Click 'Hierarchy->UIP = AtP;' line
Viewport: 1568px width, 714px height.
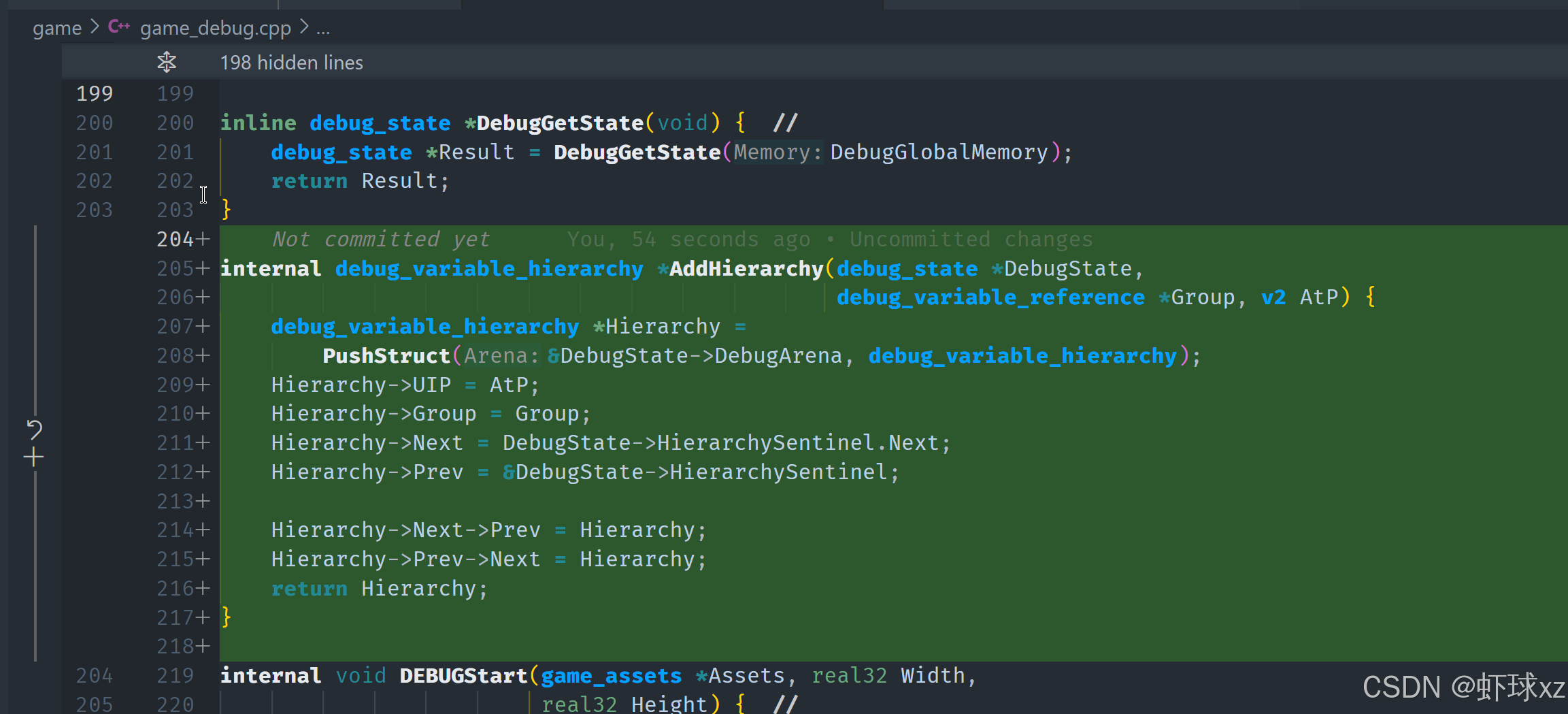point(405,385)
